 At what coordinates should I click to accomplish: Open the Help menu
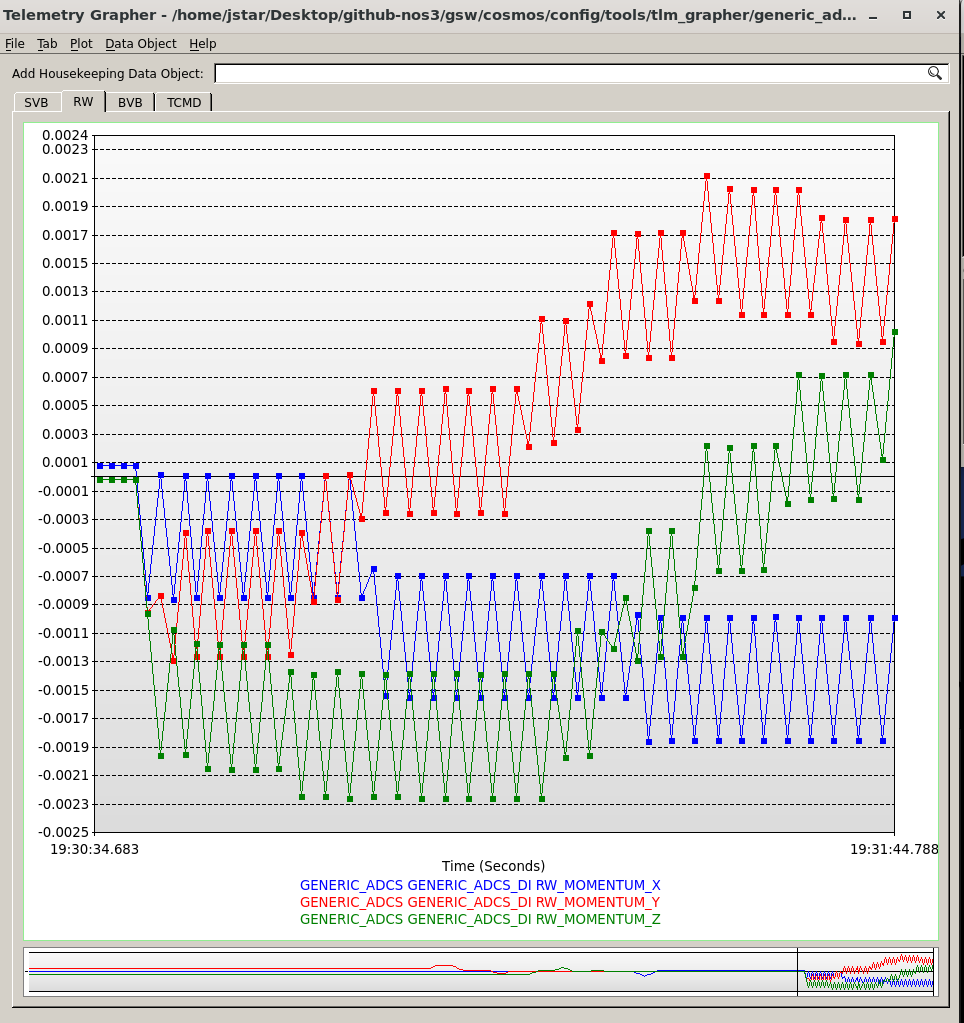[x=203, y=44]
